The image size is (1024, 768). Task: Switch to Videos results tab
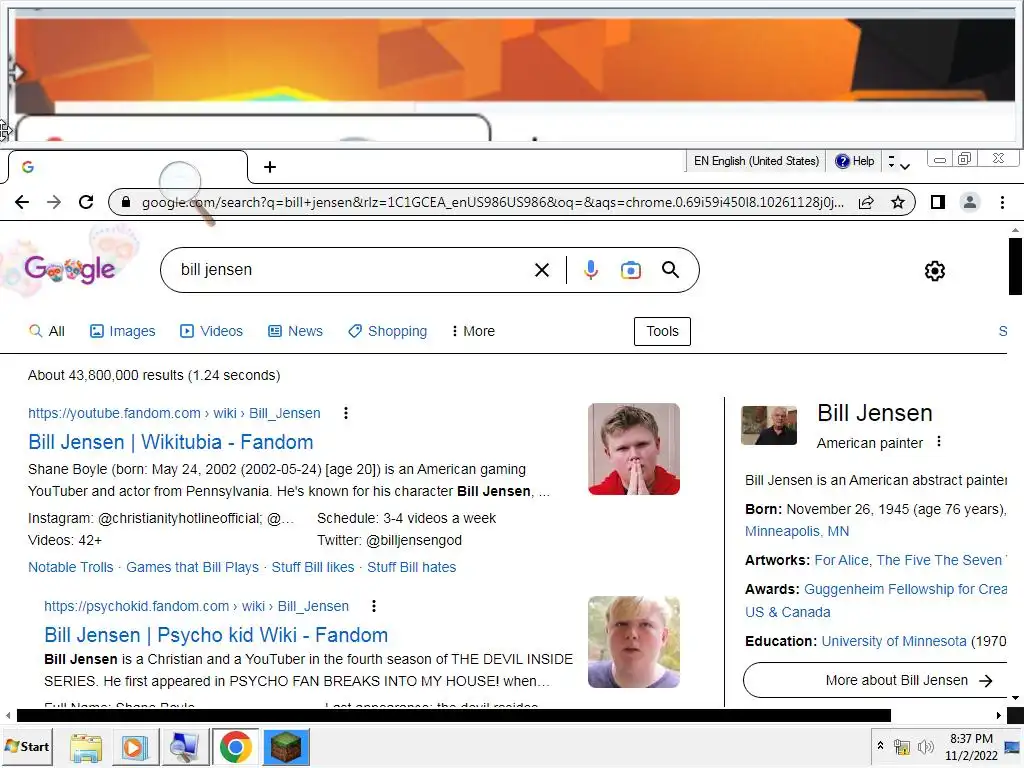pyautogui.click(x=212, y=331)
